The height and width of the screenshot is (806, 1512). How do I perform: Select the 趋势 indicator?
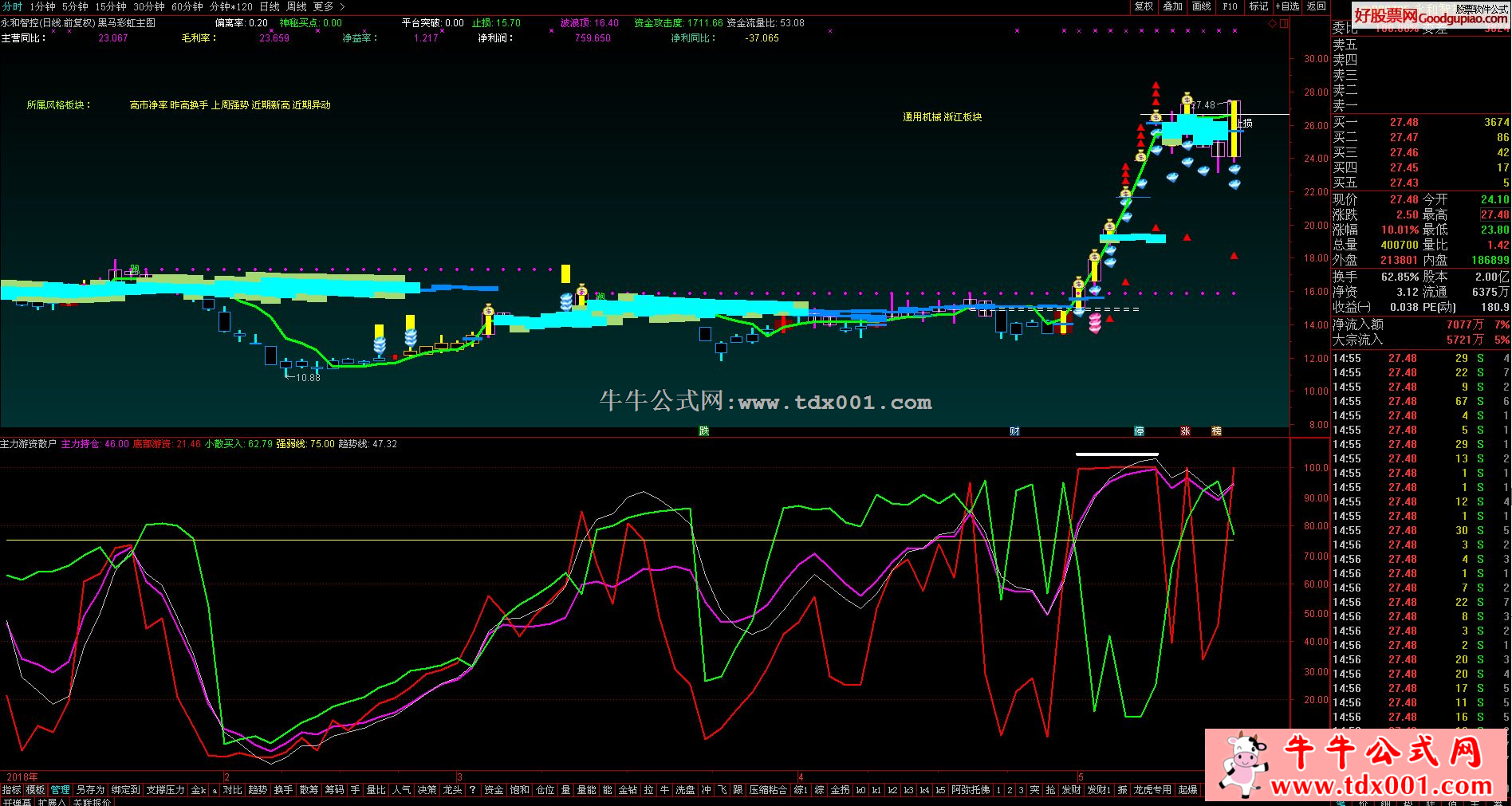[x=258, y=790]
